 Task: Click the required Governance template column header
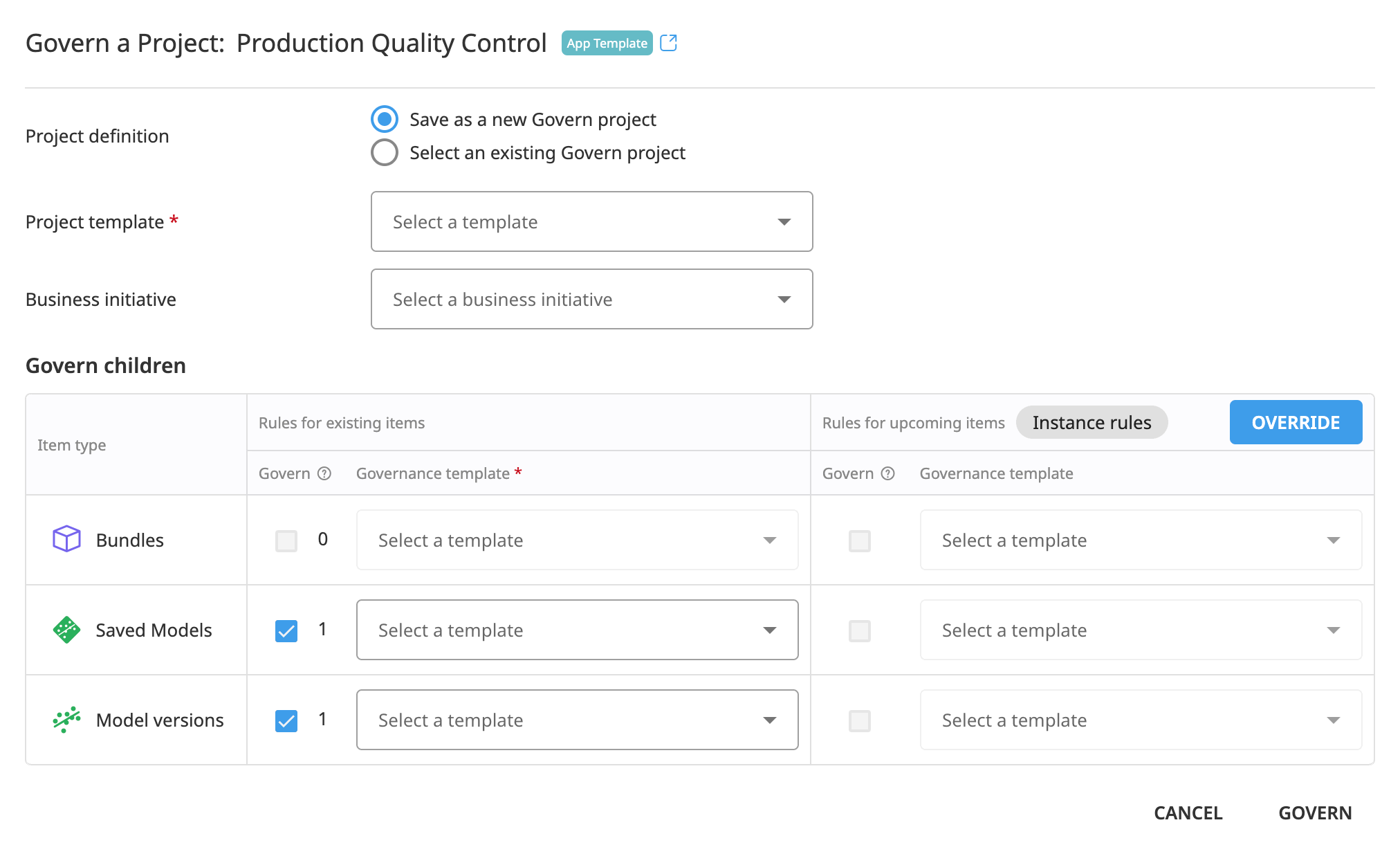[439, 473]
